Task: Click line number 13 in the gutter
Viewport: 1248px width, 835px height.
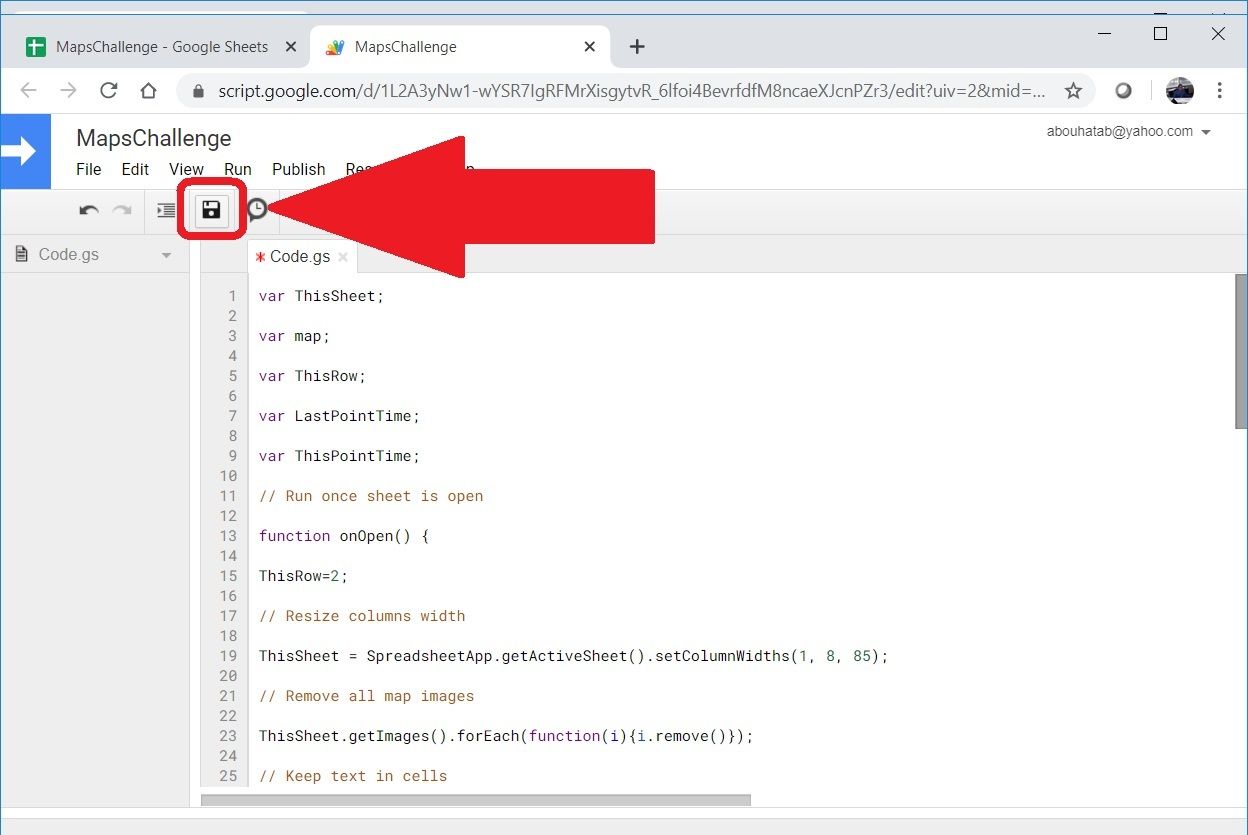Action: point(228,536)
